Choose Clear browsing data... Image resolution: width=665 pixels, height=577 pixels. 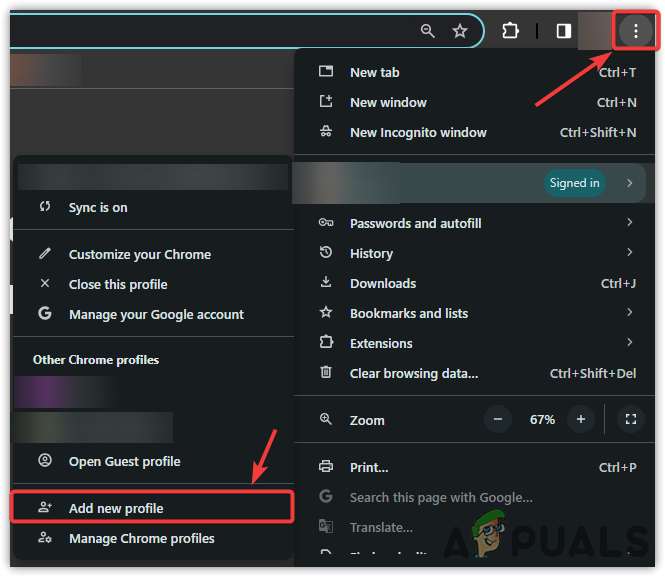click(x=474, y=373)
